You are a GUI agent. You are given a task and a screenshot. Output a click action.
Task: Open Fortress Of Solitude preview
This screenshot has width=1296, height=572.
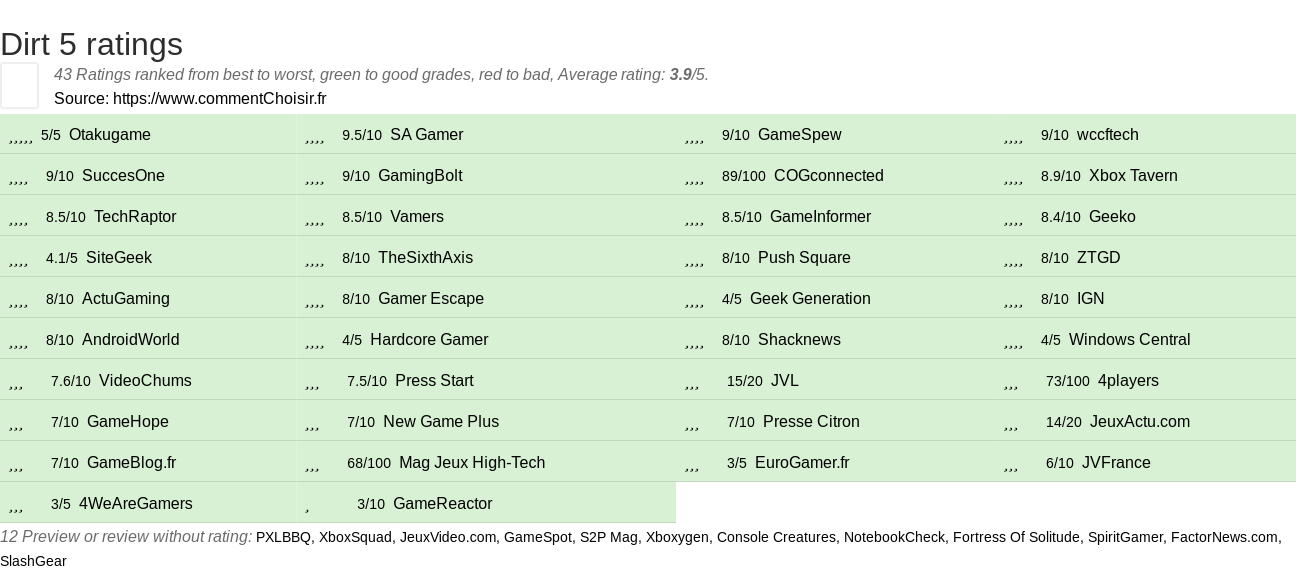1016,537
